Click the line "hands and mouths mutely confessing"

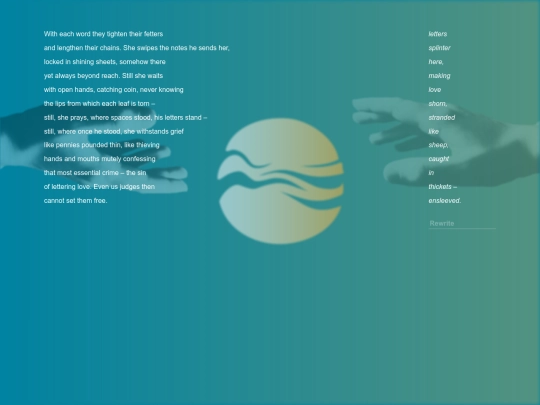[x=100, y=159]
